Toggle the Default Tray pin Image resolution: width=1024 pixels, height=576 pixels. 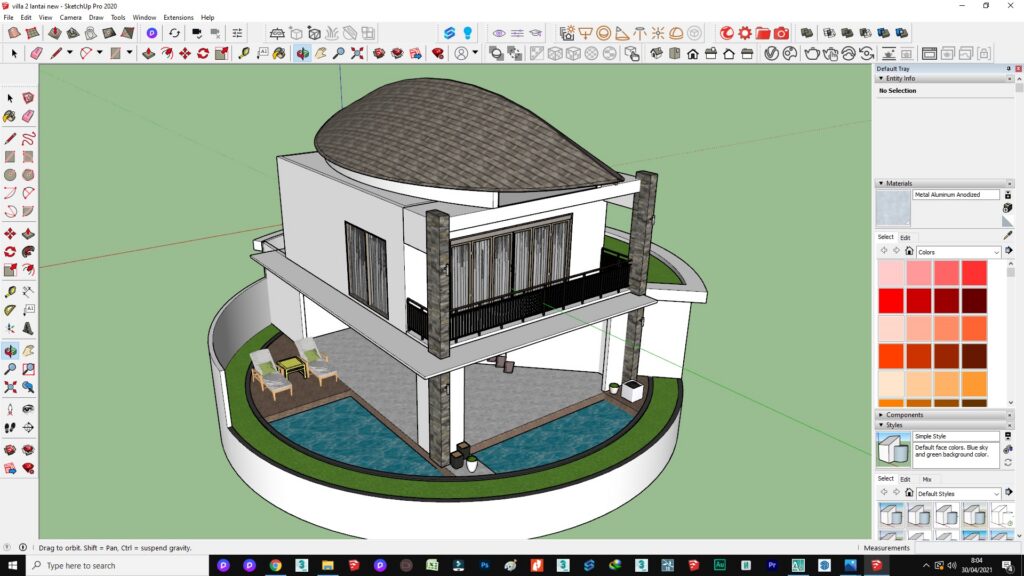[1008, 69]
